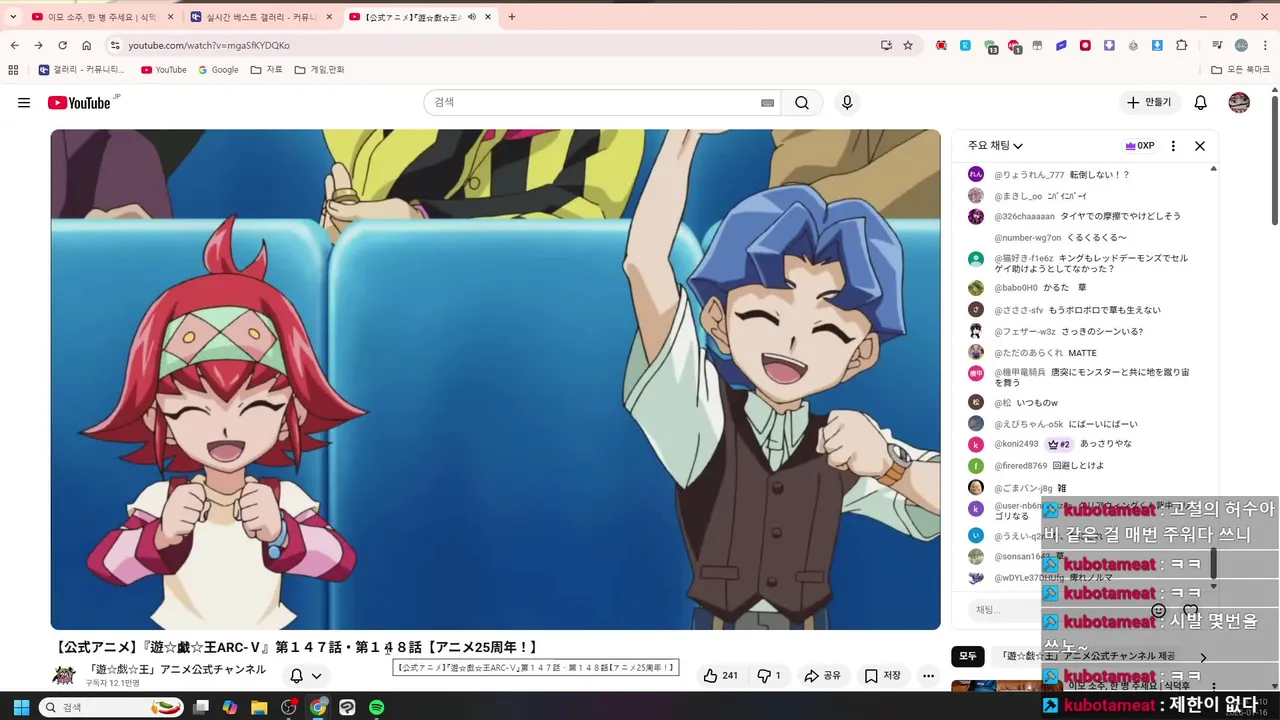Image resolution: width=1280 pixels, height=720 pixels.
Task: Dislike the video with thumbs-down
Action: (x=769, y=676)
